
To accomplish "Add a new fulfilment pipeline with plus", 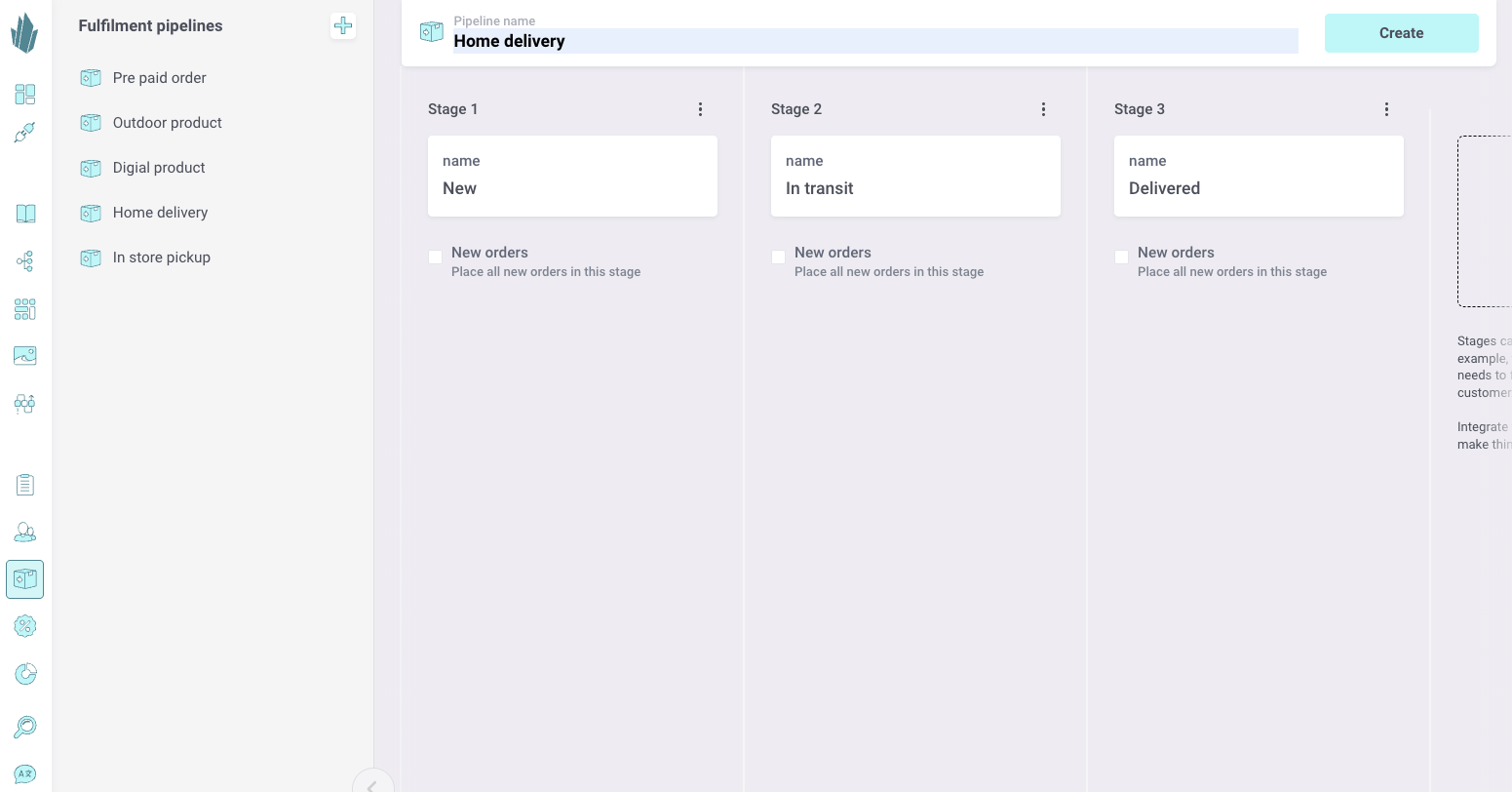I will [343, 26].
